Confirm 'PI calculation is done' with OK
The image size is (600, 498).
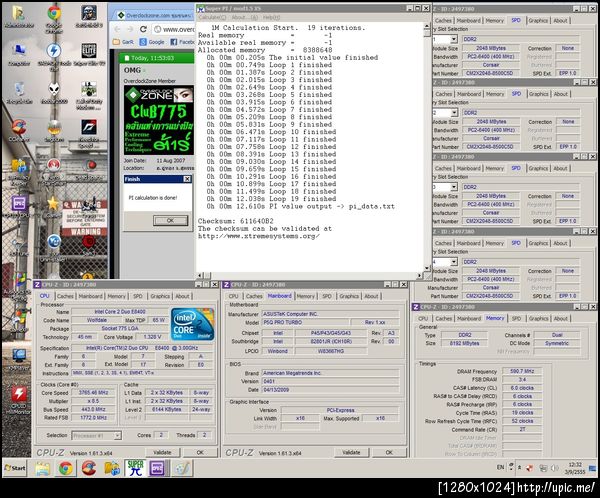170,220
